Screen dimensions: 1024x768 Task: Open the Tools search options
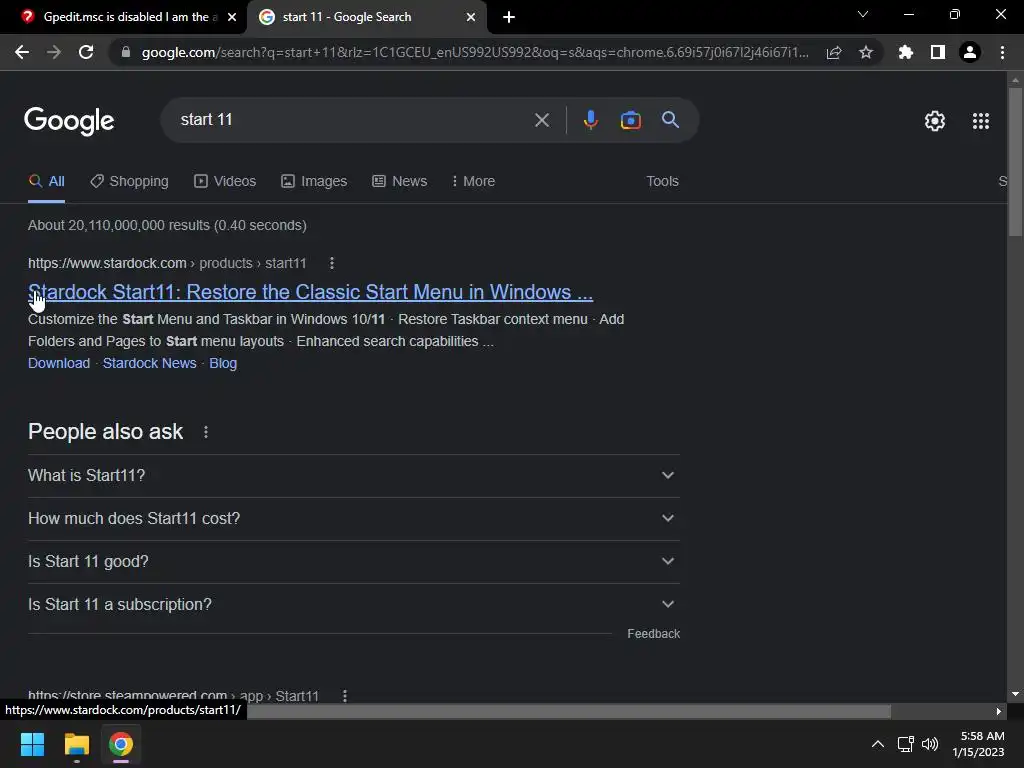point(662,181)
